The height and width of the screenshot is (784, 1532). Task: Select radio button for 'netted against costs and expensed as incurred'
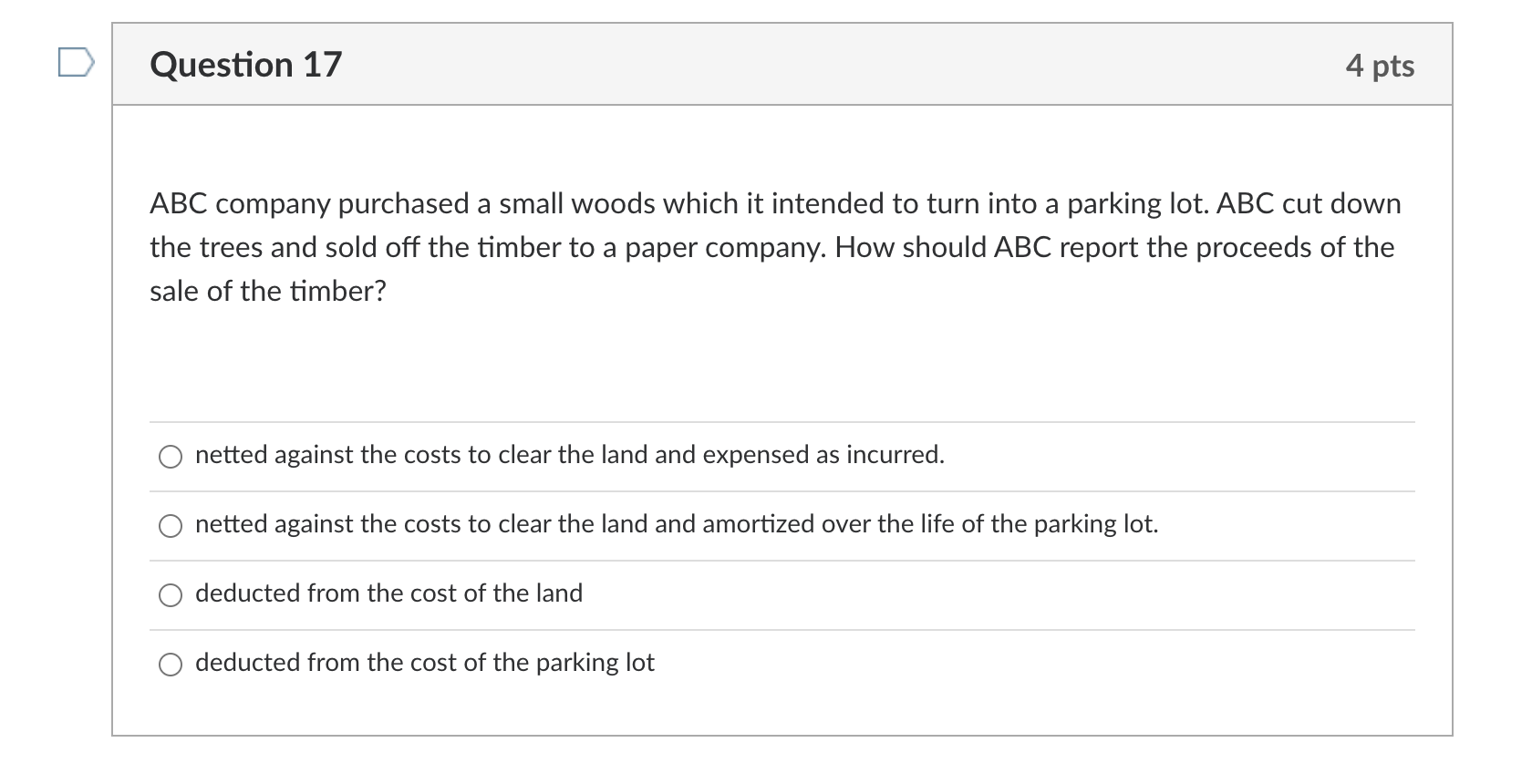(x=171, y=457)
